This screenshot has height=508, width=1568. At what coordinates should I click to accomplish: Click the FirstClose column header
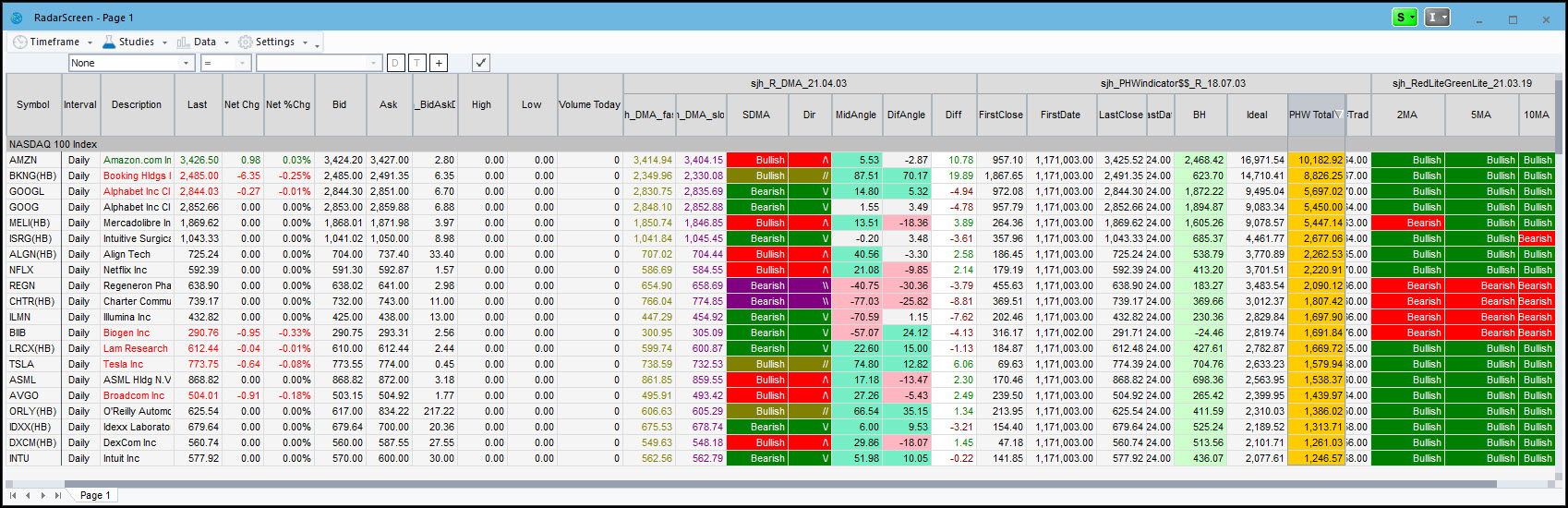[1001, 115]
